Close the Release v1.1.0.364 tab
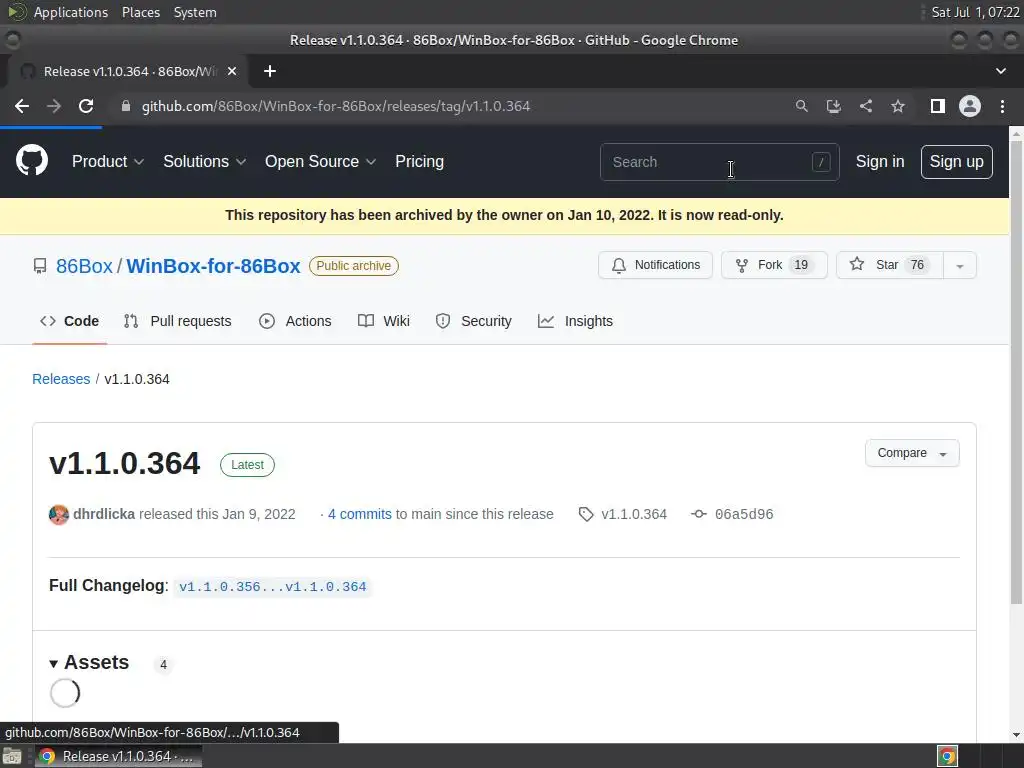The height and width of the screenshot is (768, 1024). (232, 71)
